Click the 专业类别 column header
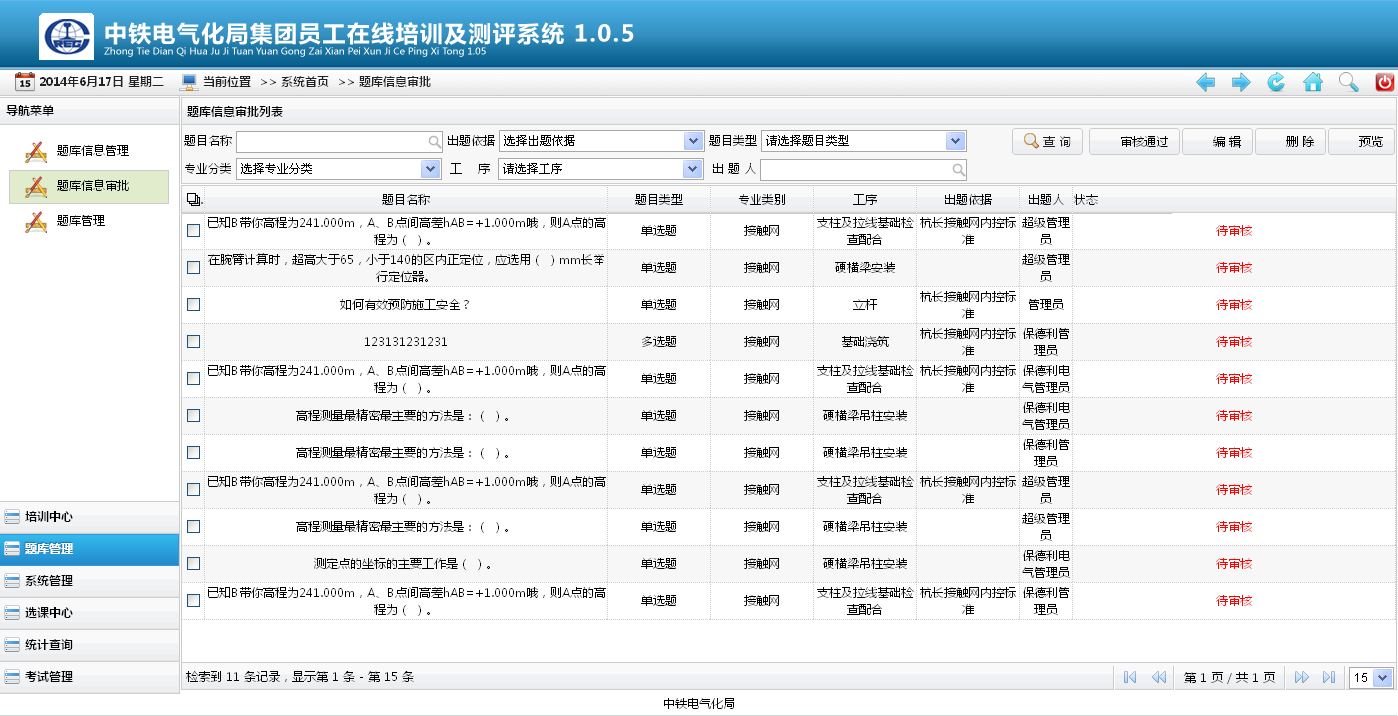1398x716 pixels. click(x=762, y=200)
